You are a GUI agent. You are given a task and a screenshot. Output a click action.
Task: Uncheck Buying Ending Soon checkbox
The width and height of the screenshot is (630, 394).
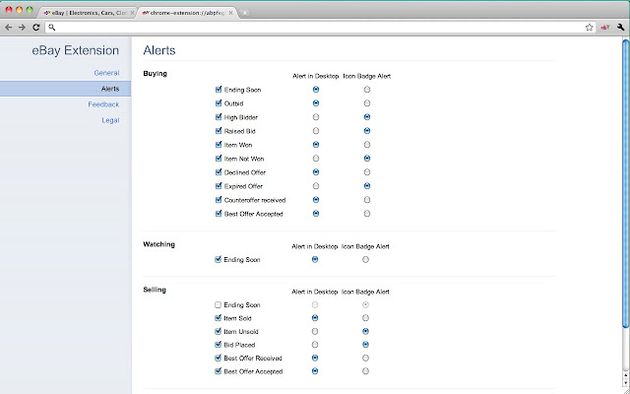click(219, 90)
